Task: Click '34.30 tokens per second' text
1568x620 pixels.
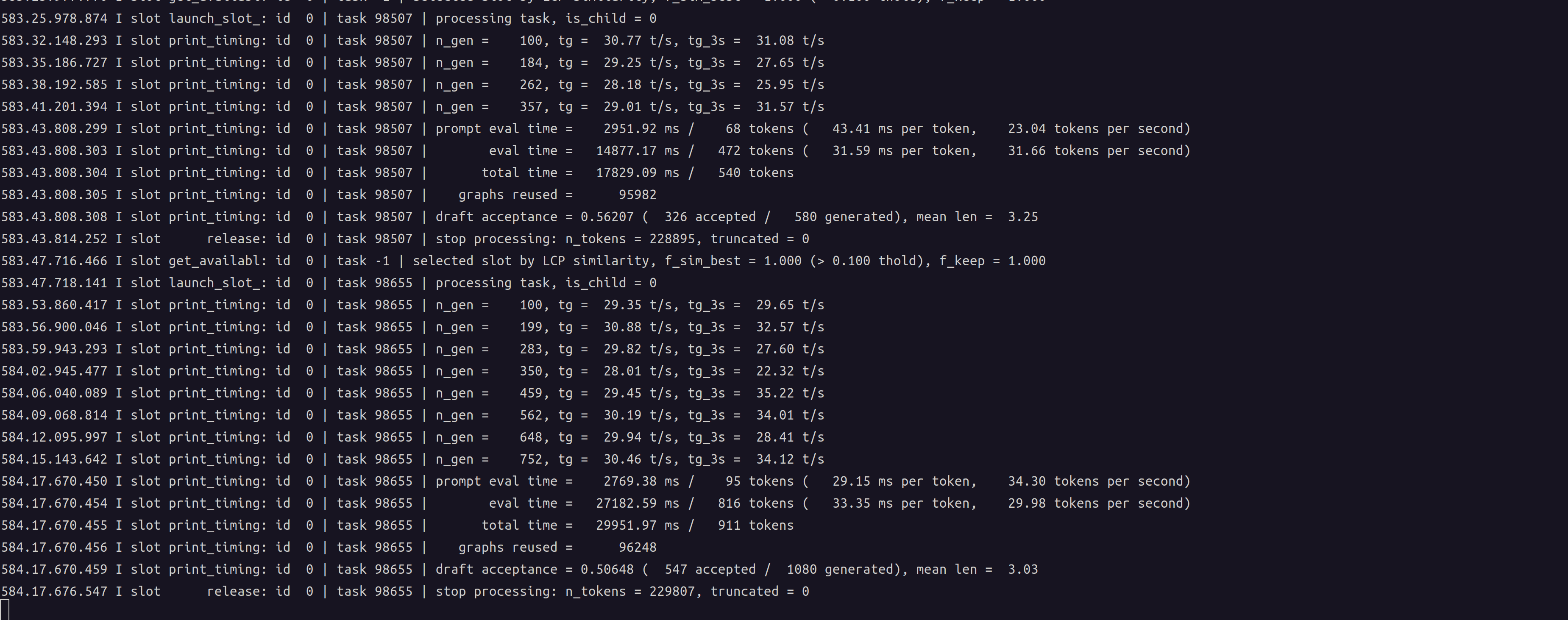Action: pos(1095,481)
